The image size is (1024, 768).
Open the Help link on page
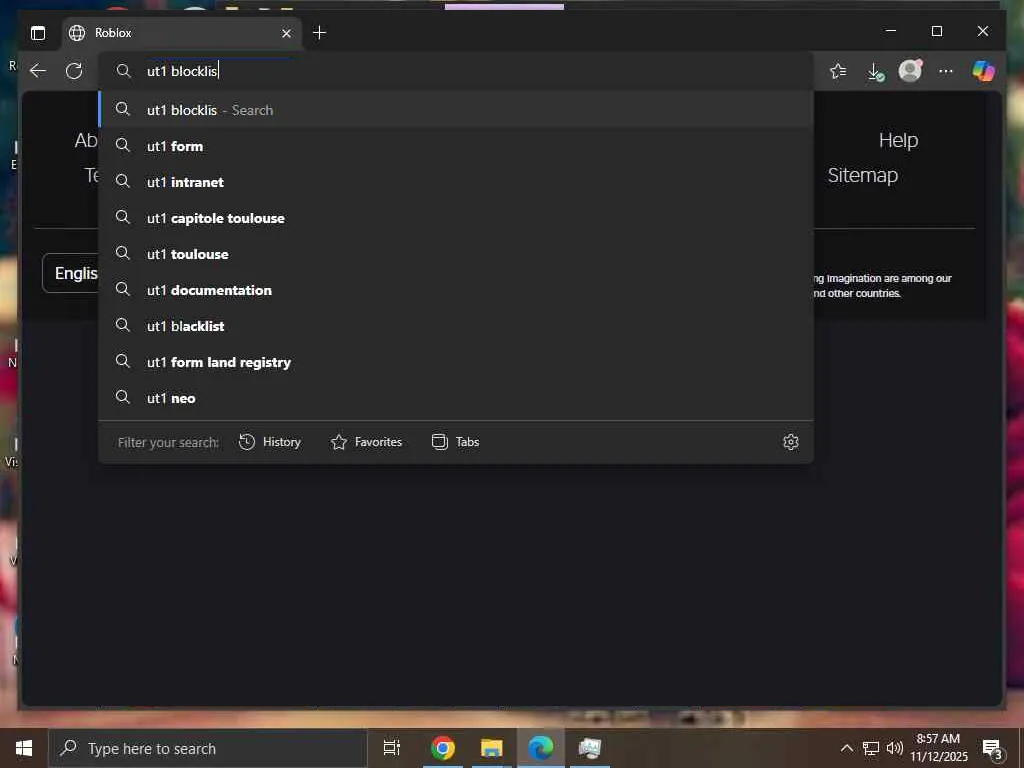pyautogui.click(x=898, y=140)
